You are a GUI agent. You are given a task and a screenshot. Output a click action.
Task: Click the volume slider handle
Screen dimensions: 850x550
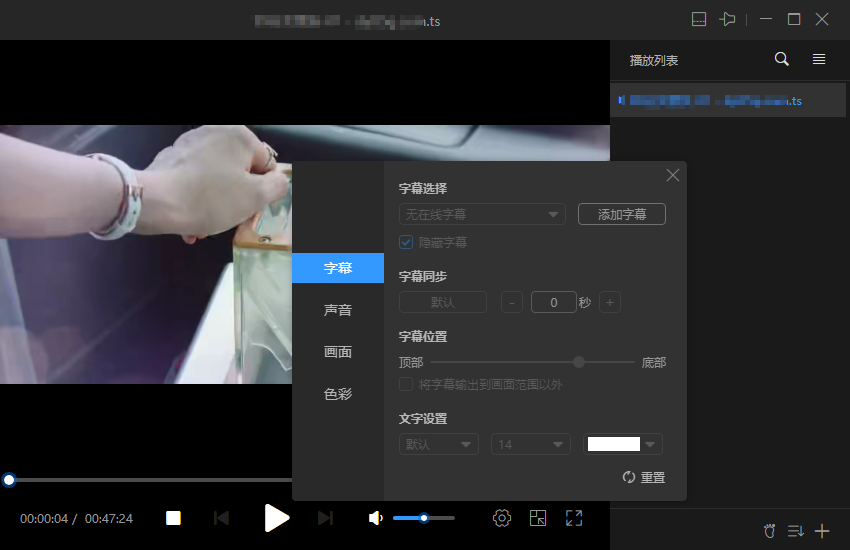coord(424,518)
